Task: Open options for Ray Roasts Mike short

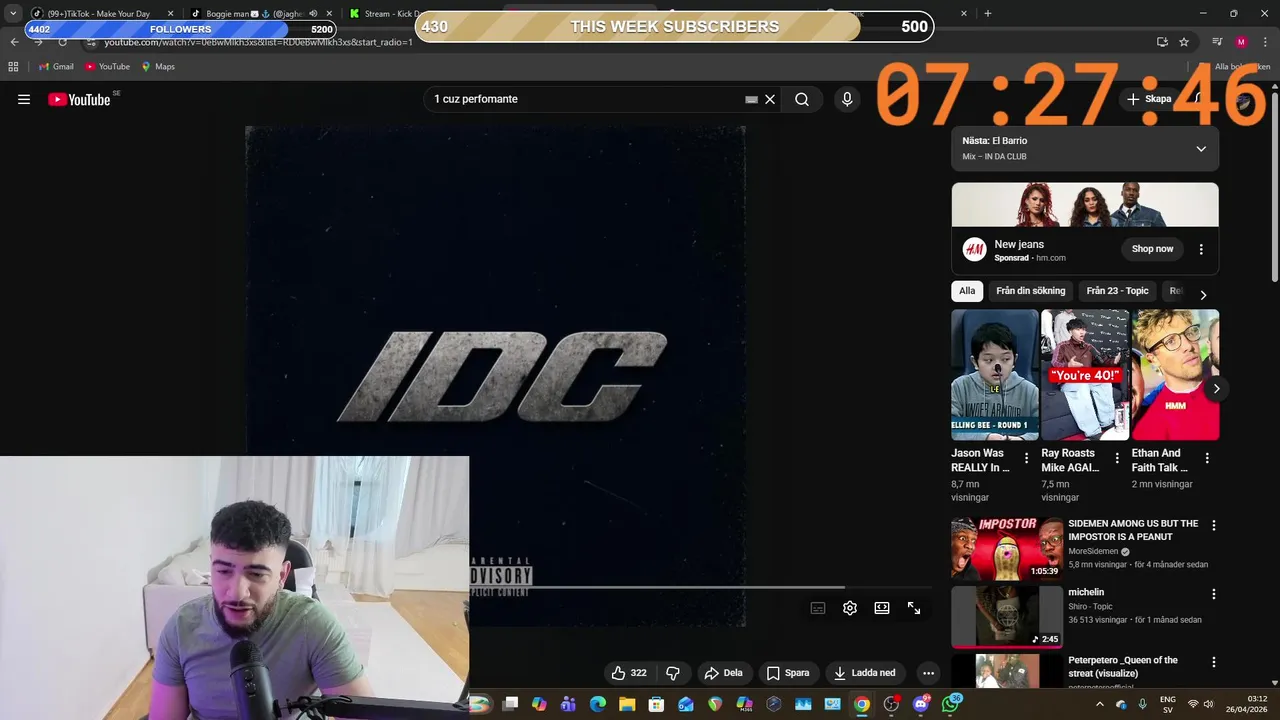Action: (1116, 458)
